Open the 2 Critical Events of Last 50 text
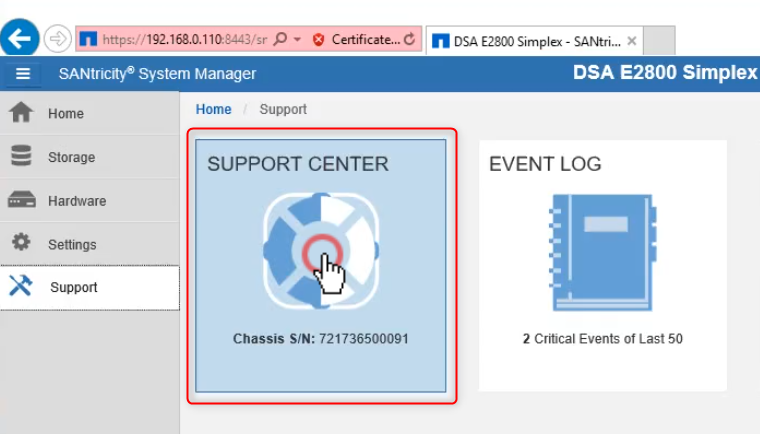Image resolution: width=760 pixels, height=434 pixels. 602,339
